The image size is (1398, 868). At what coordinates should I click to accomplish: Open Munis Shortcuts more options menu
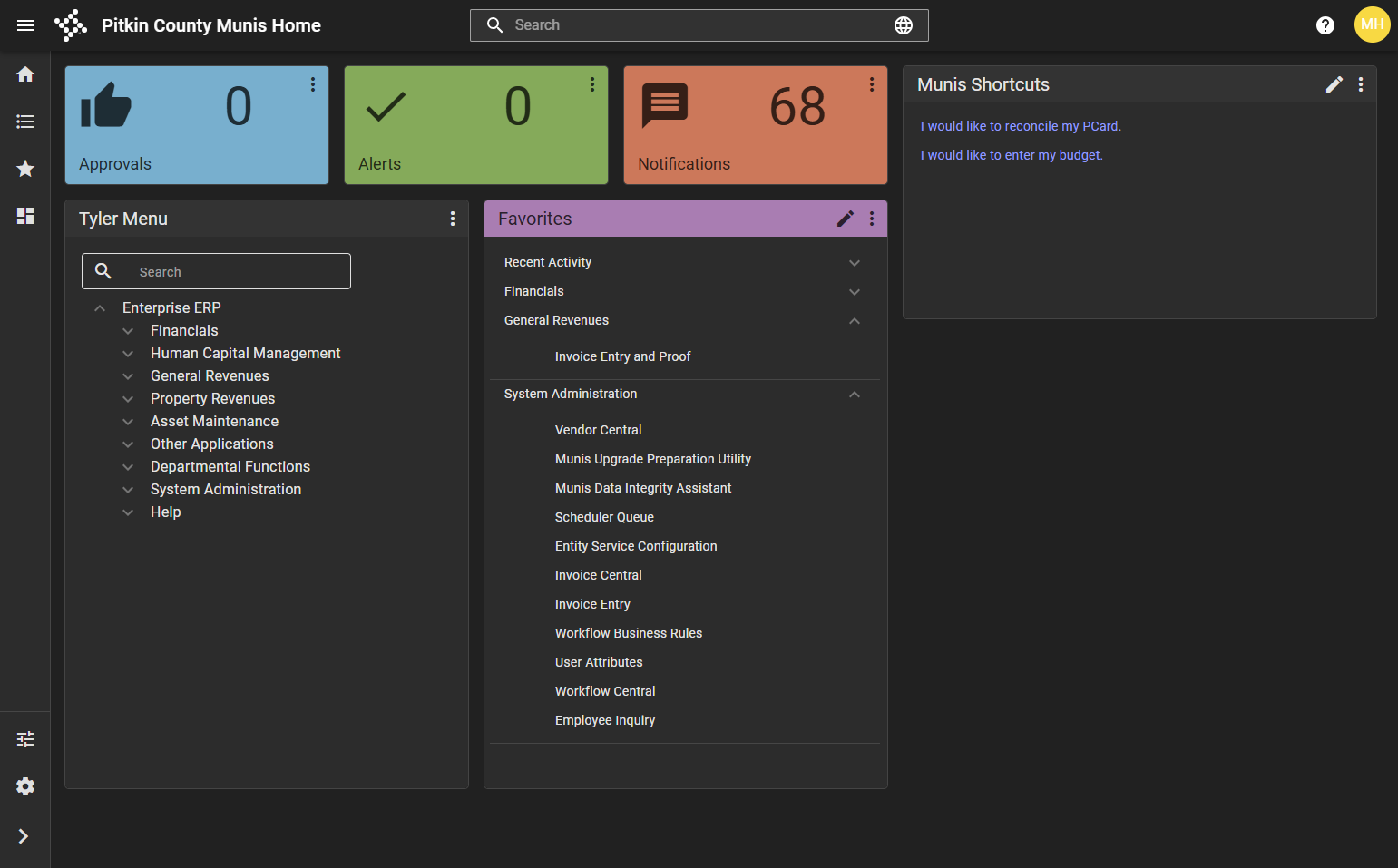tap(1361, 84)
